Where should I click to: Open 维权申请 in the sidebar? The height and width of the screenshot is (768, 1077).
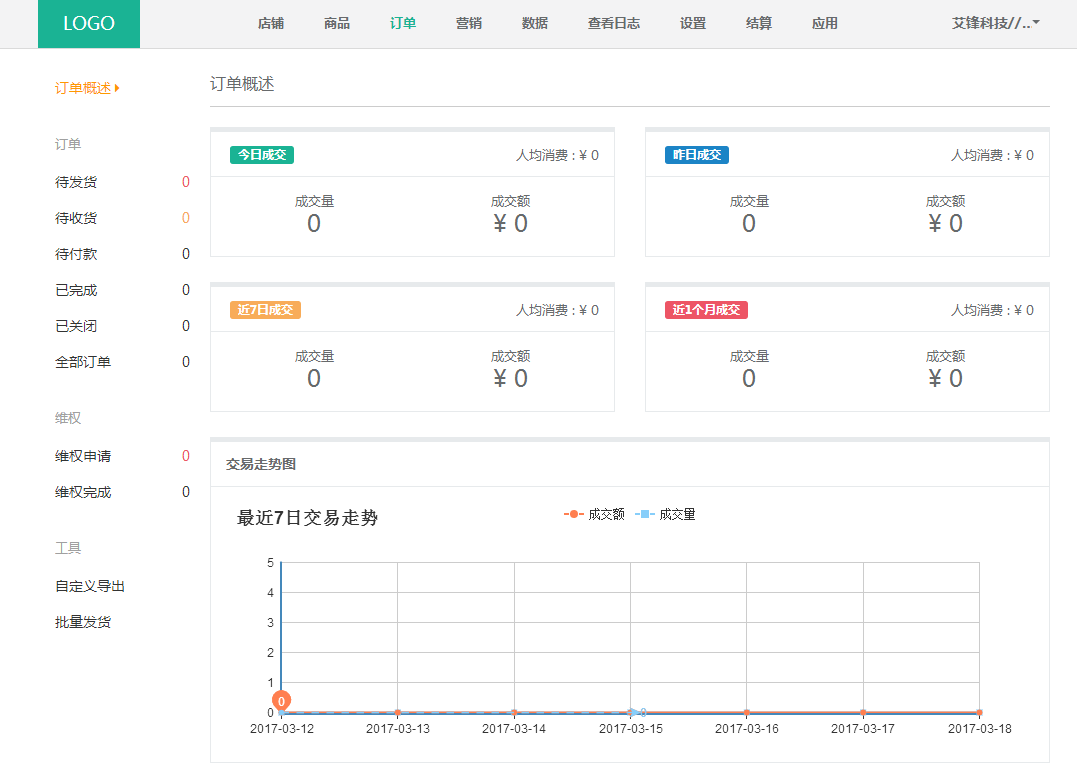83,456
